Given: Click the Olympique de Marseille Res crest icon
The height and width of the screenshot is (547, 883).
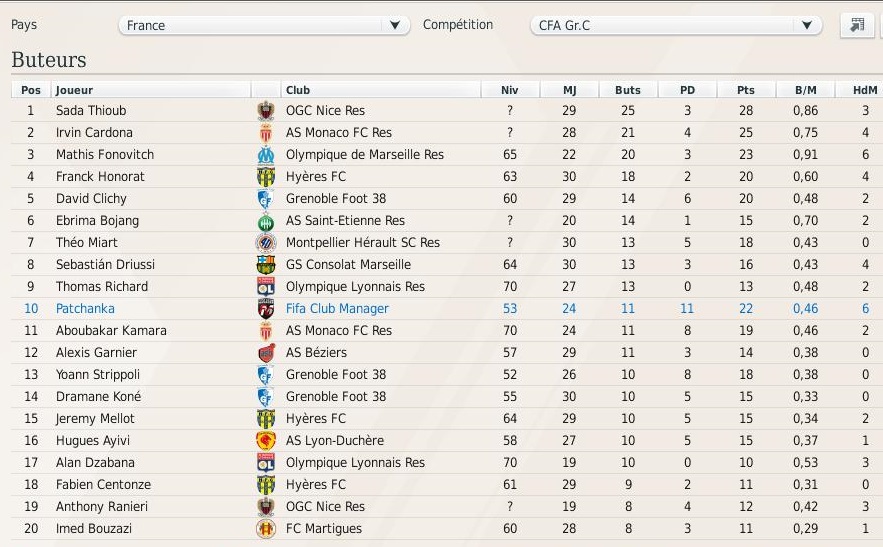Looking at the screenshot, I should (266, 154).
